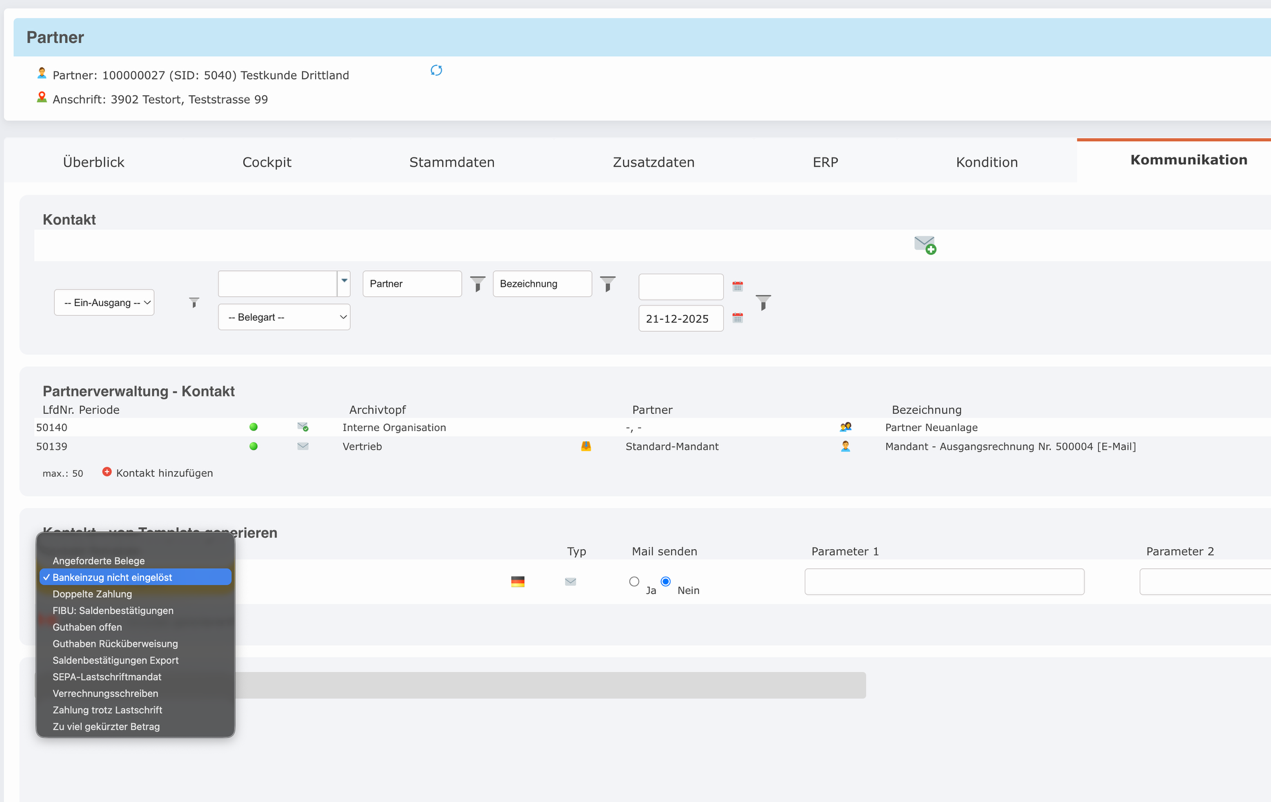Click the date range filter funnel icon

[x=763, y=302]
